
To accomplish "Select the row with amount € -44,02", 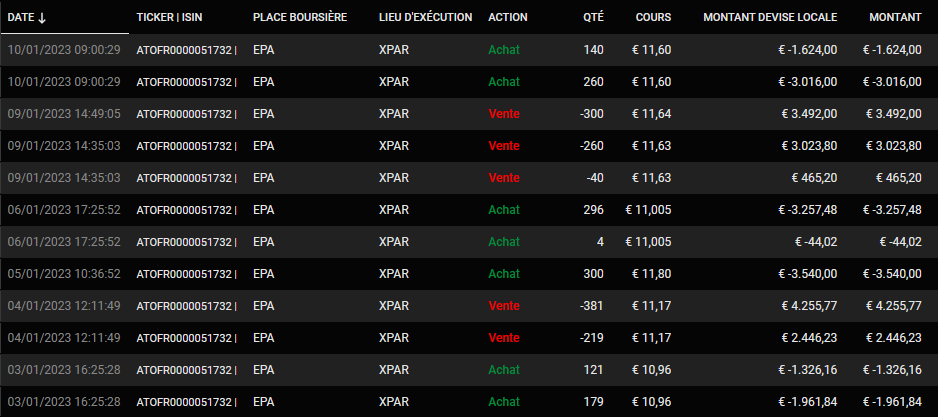I will [469, 242].
